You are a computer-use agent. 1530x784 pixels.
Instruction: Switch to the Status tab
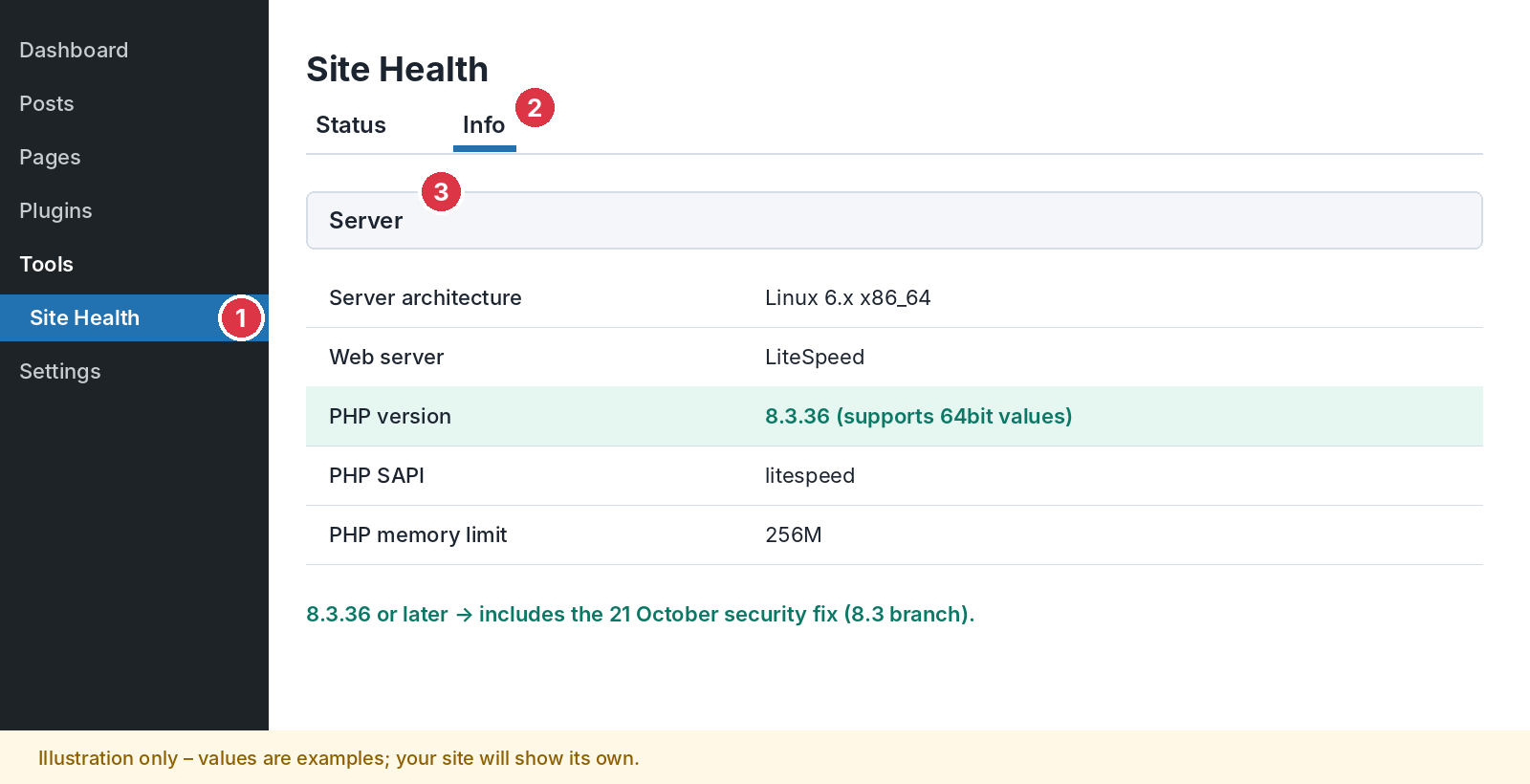coord(351,125)
